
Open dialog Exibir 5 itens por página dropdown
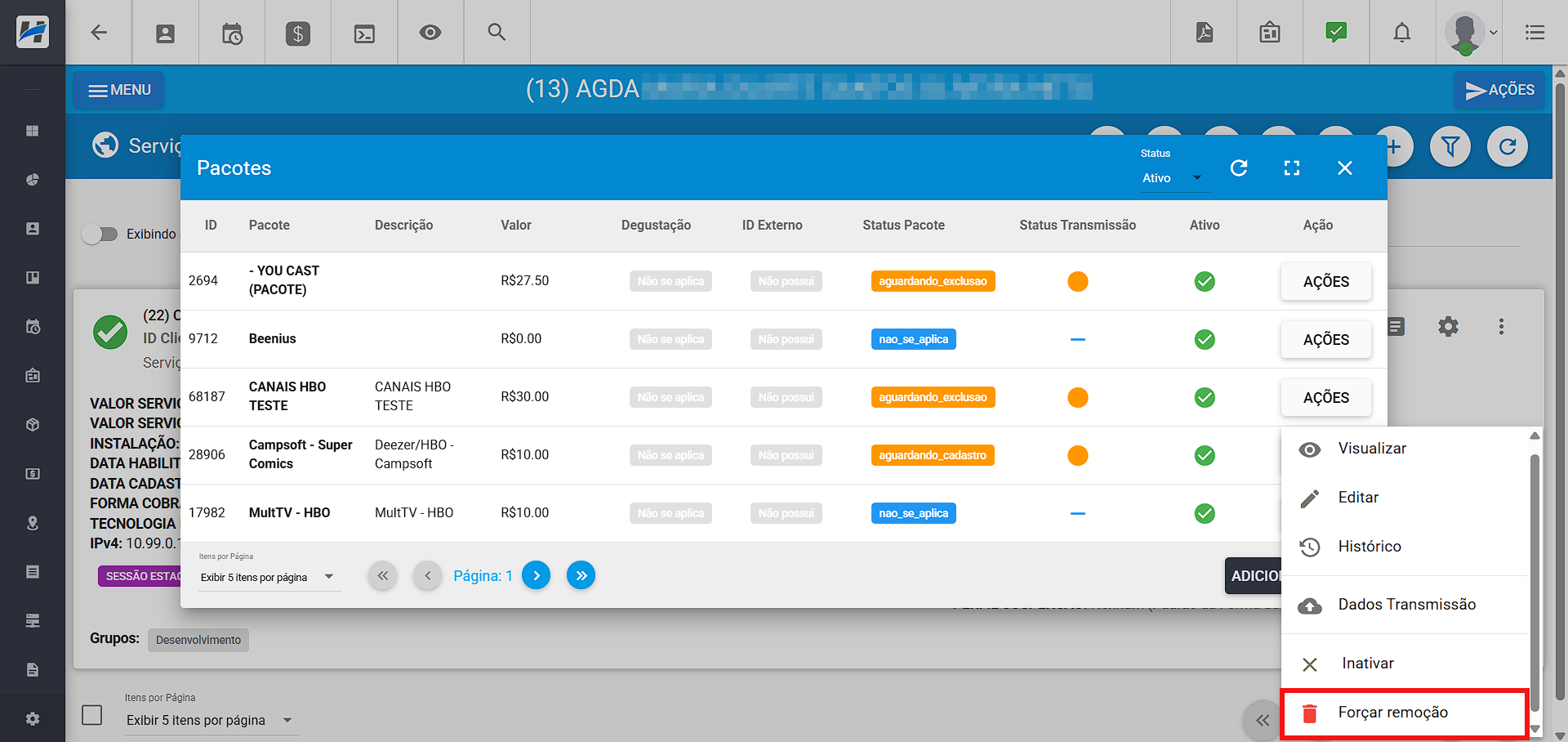[268, 577]
